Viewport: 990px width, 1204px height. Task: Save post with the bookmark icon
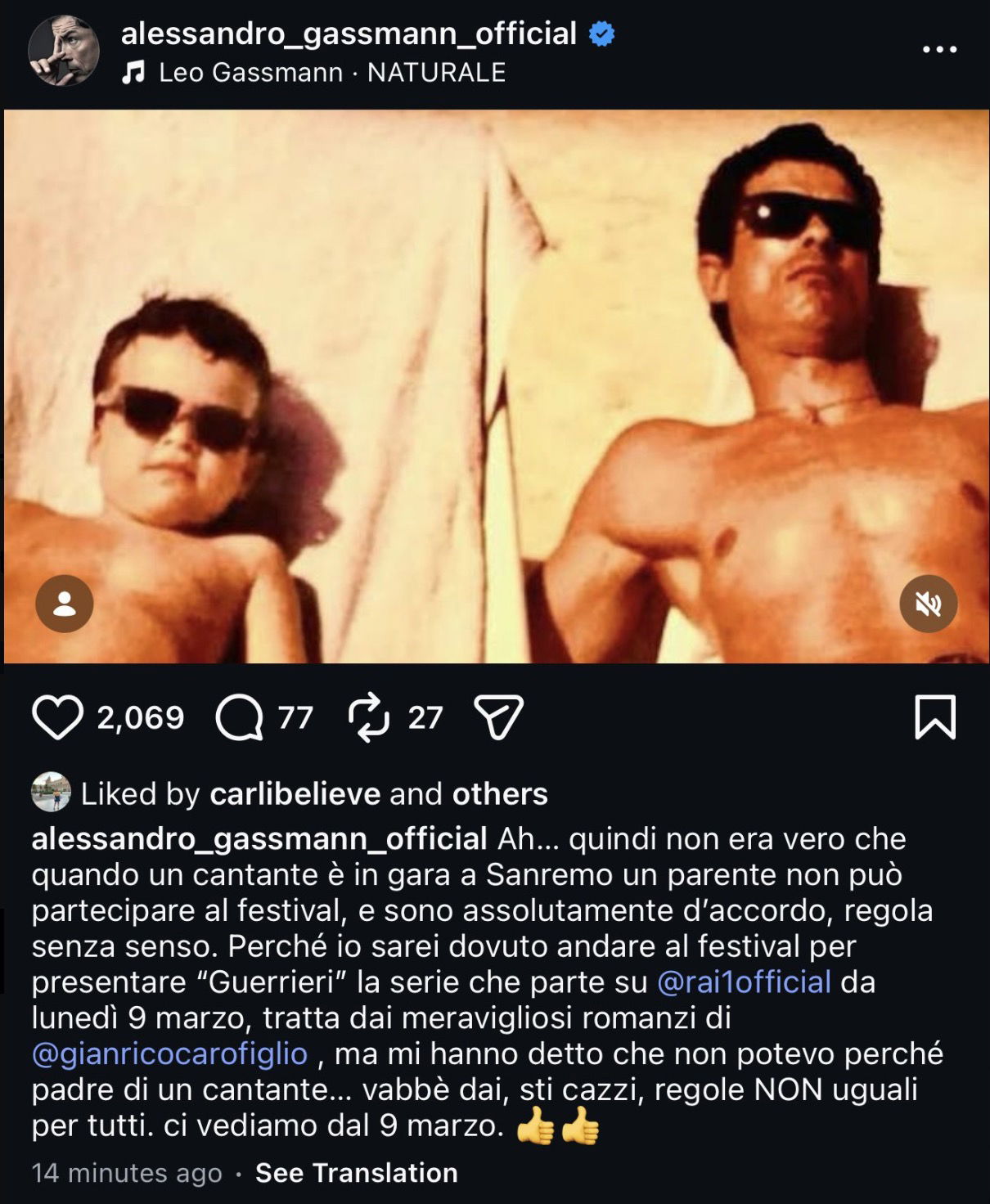point(934,717)
